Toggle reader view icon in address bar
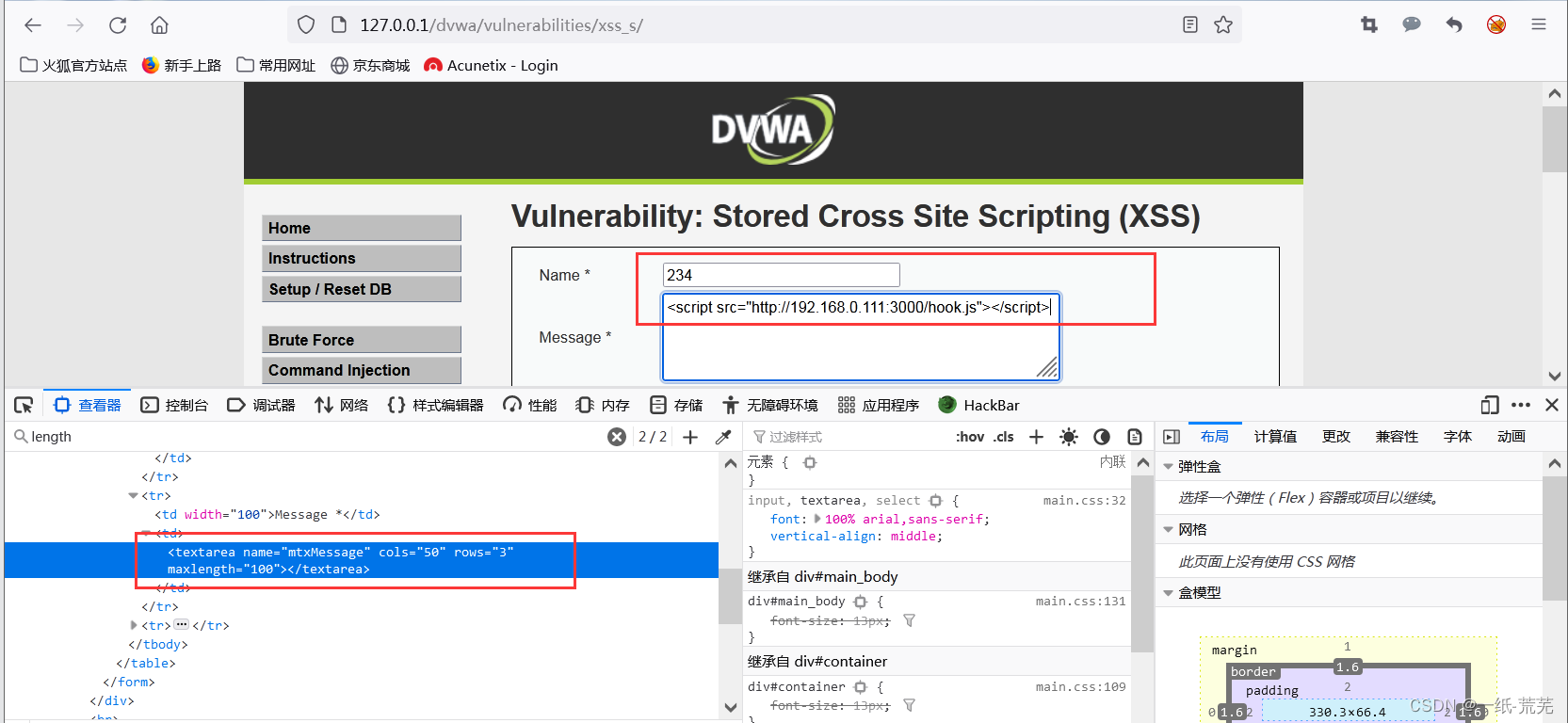The height and width of the screenshot is (723, 1568). point(1190,25)
